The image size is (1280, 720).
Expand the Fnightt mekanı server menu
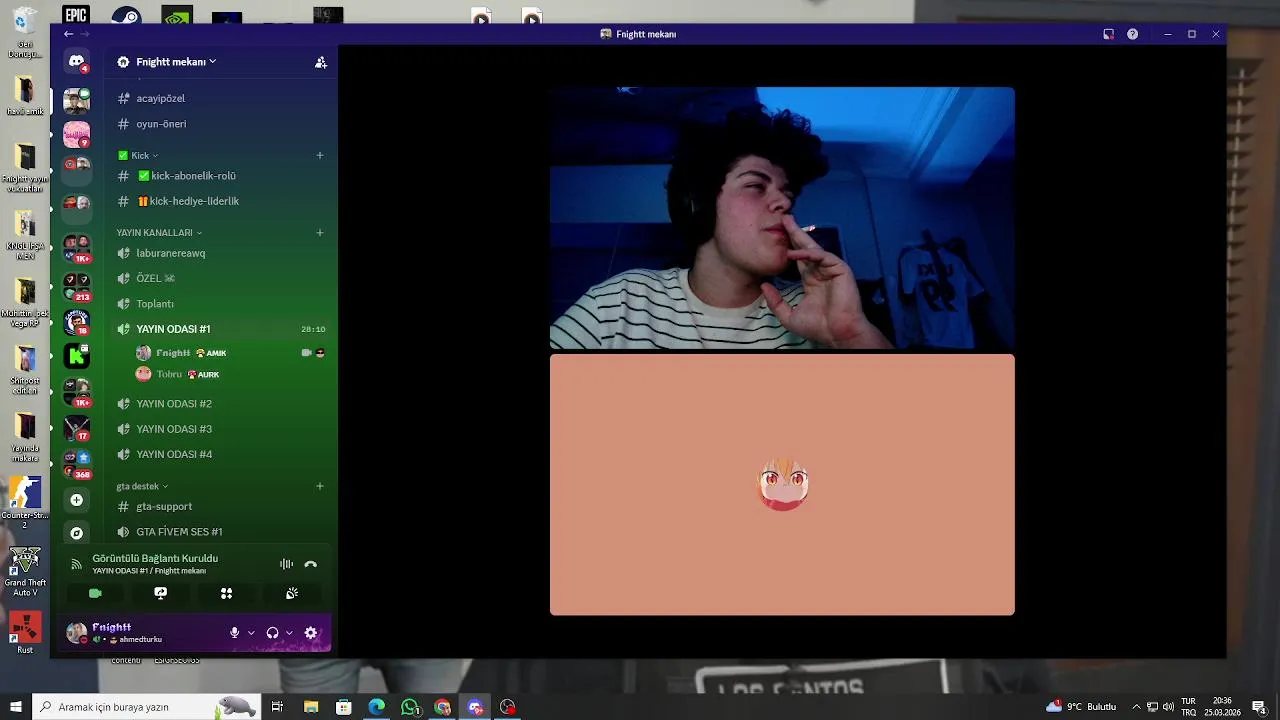click(176, 62)
